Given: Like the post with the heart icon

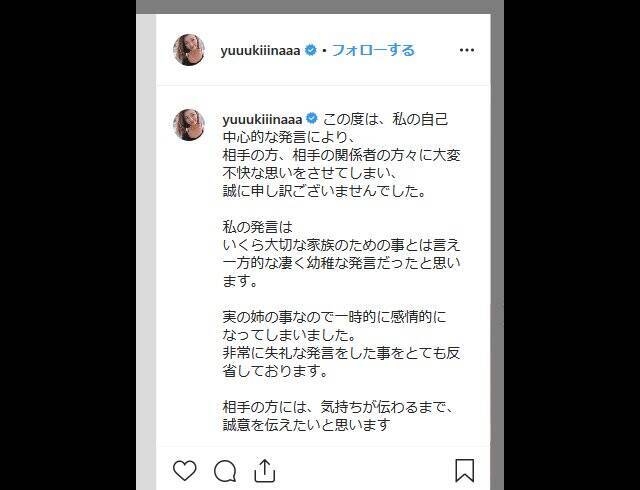Looking at the screenshot, I should coord(184,470).
